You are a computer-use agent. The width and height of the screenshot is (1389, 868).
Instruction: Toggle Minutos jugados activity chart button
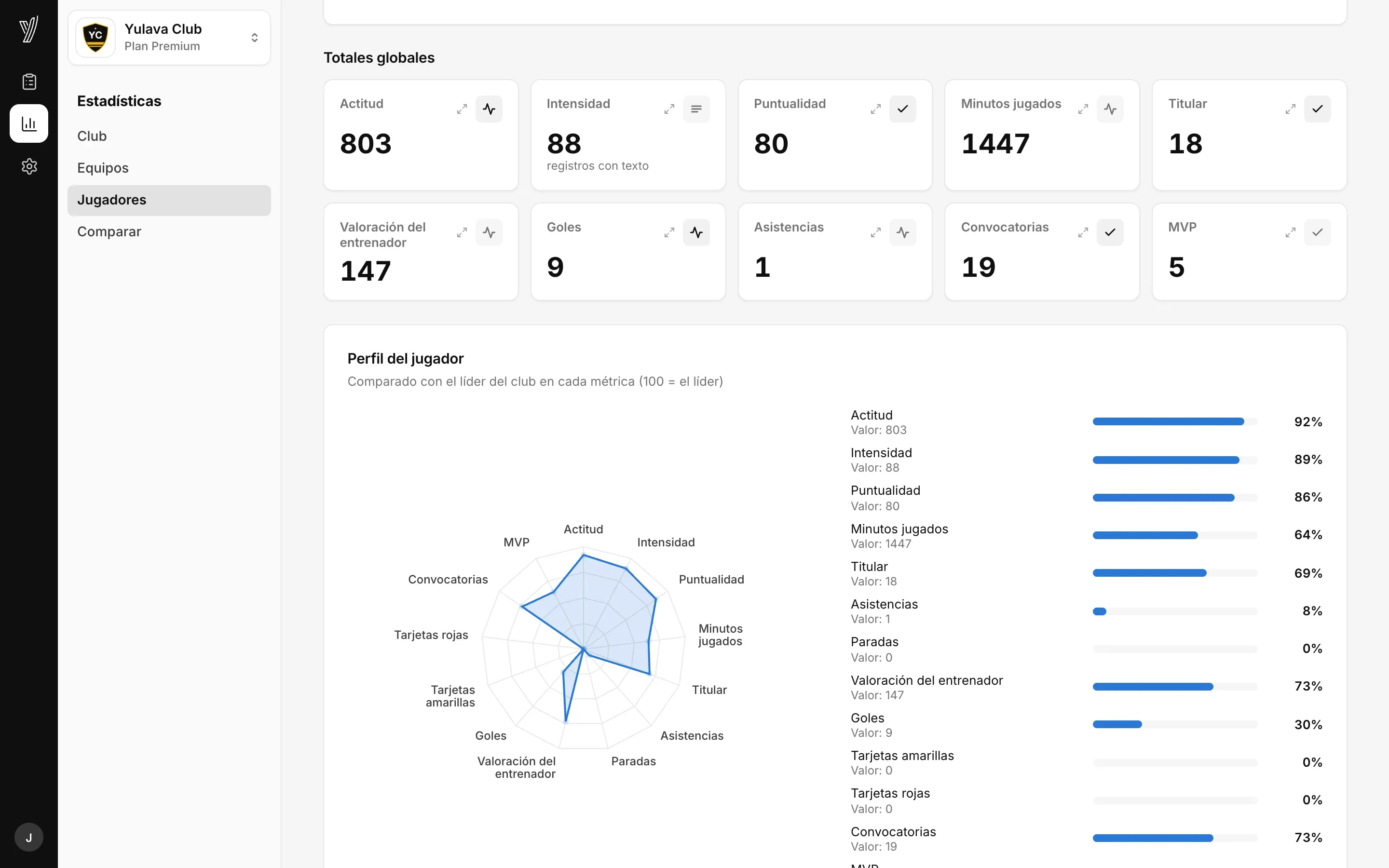1110,109
